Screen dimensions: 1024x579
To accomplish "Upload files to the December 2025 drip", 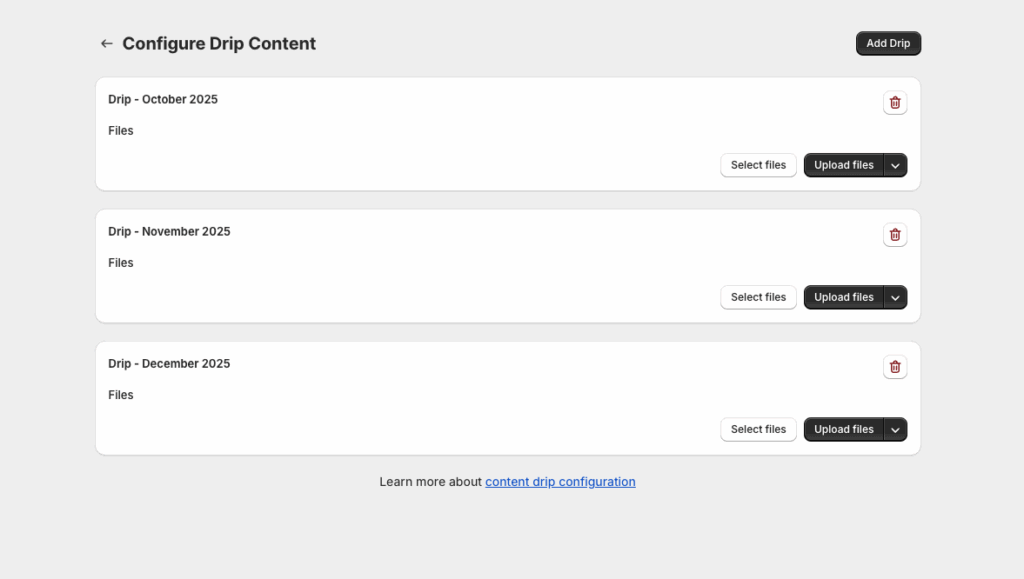I will point(843,429).
